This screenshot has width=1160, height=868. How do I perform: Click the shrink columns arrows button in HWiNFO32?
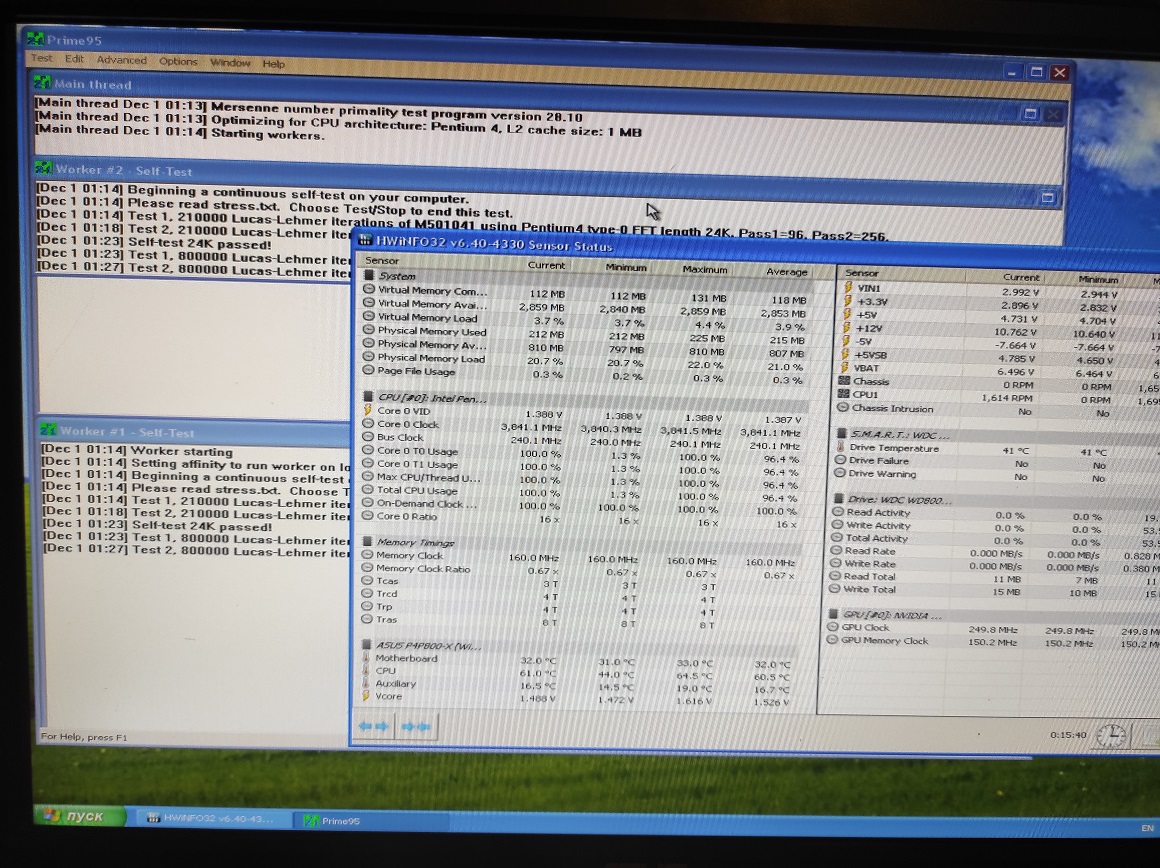416,727
